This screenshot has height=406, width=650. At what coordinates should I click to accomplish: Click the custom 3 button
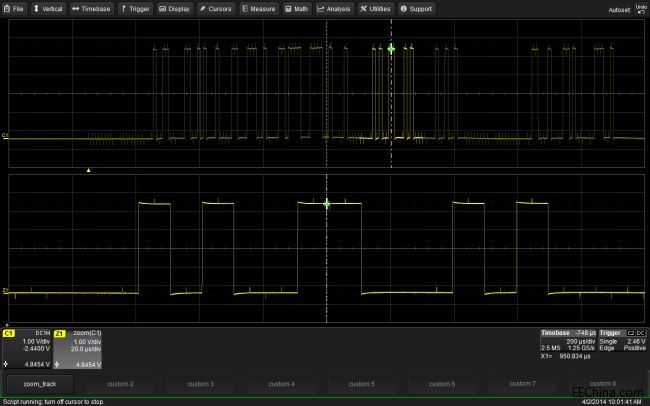pos(201,384)
